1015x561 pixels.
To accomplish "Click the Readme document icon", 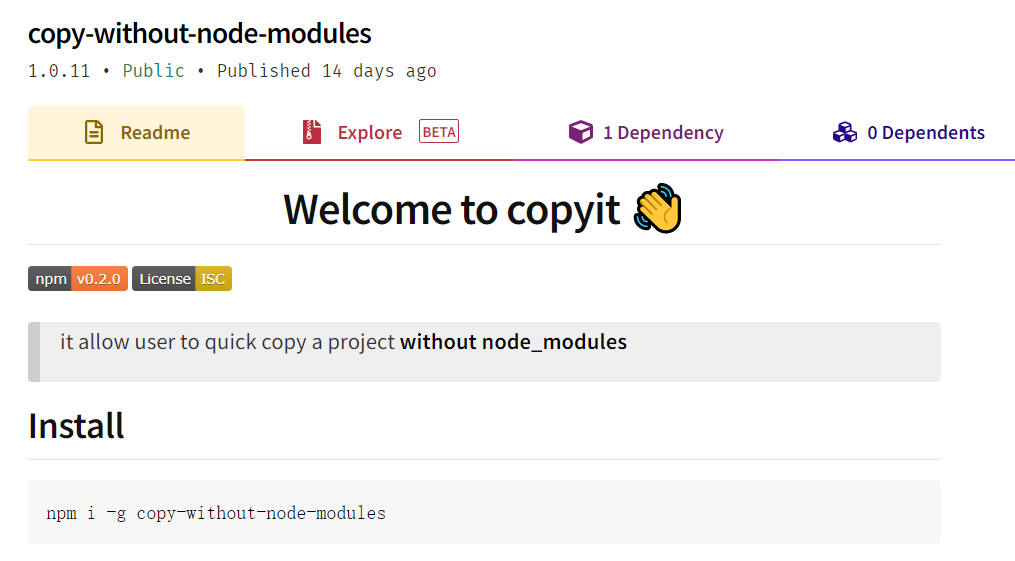I will tap(94, 133).
